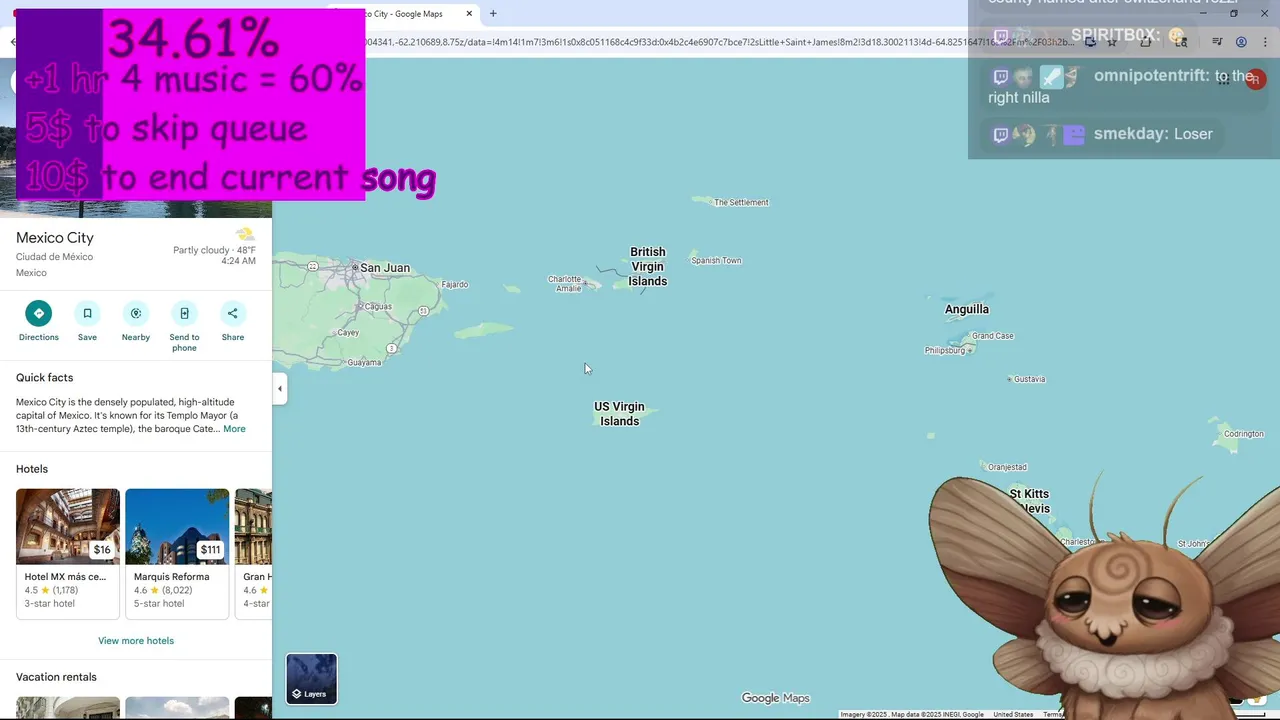Open the browser profile icon

(1241, 42)
